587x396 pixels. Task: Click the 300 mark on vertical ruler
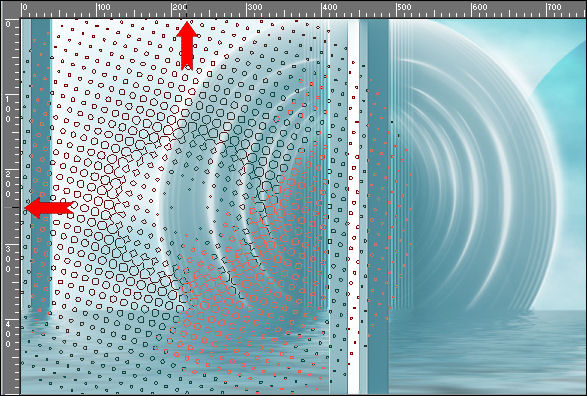(8, 259)
